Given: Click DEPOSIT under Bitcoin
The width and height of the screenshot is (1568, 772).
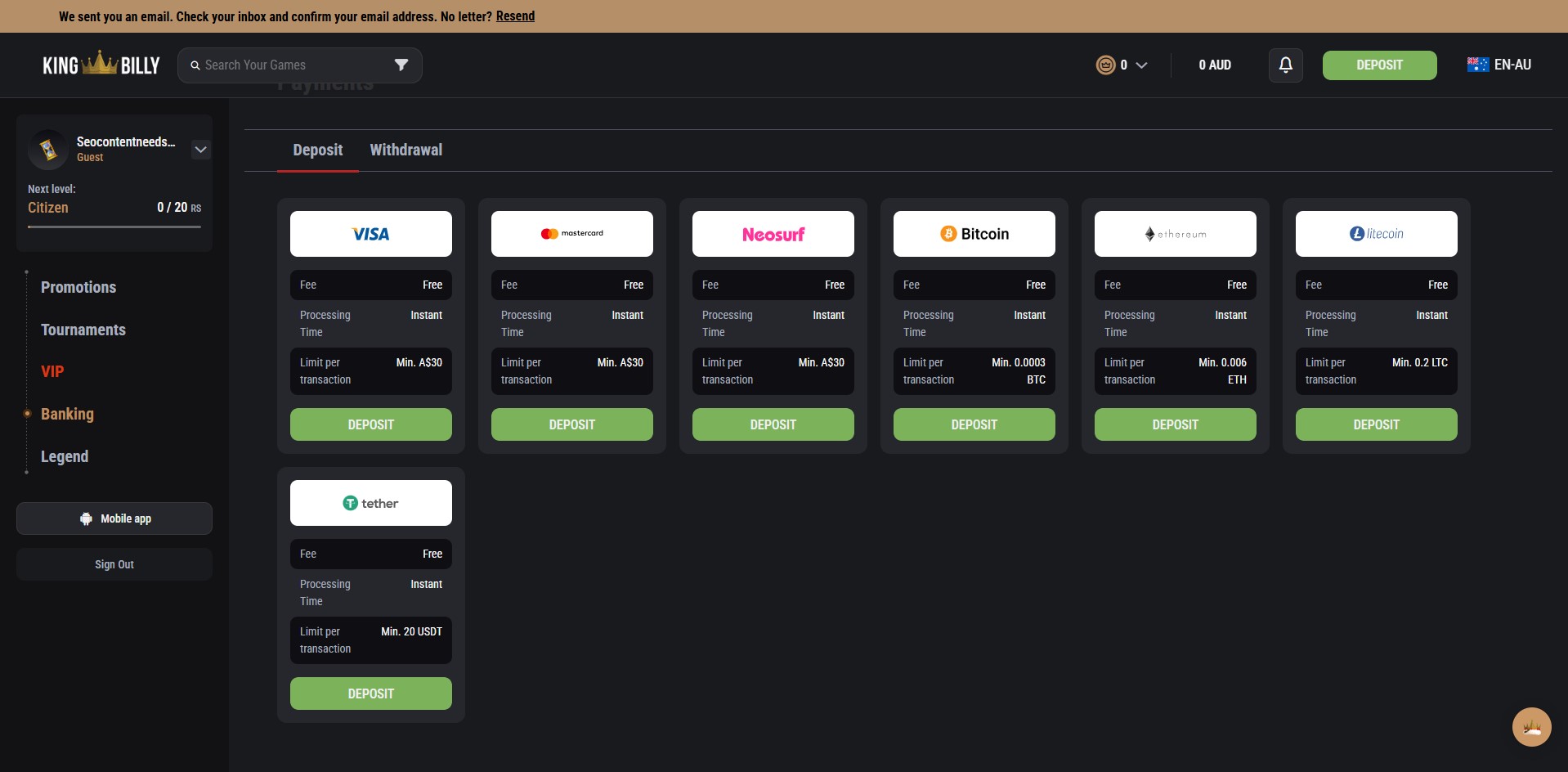Looking at the screenshot, I should point(974,424).
